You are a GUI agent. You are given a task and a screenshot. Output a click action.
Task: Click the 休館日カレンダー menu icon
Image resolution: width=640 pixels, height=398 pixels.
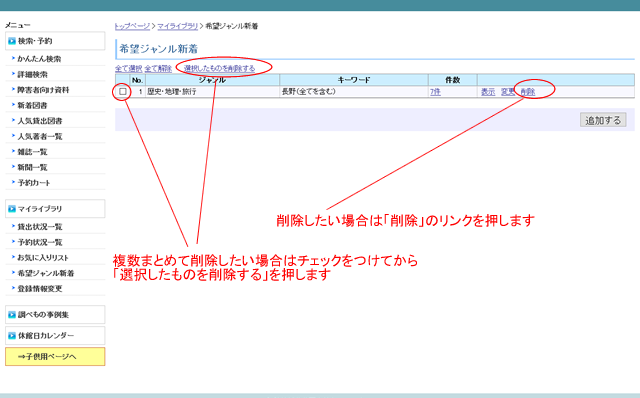click(12, 336)
